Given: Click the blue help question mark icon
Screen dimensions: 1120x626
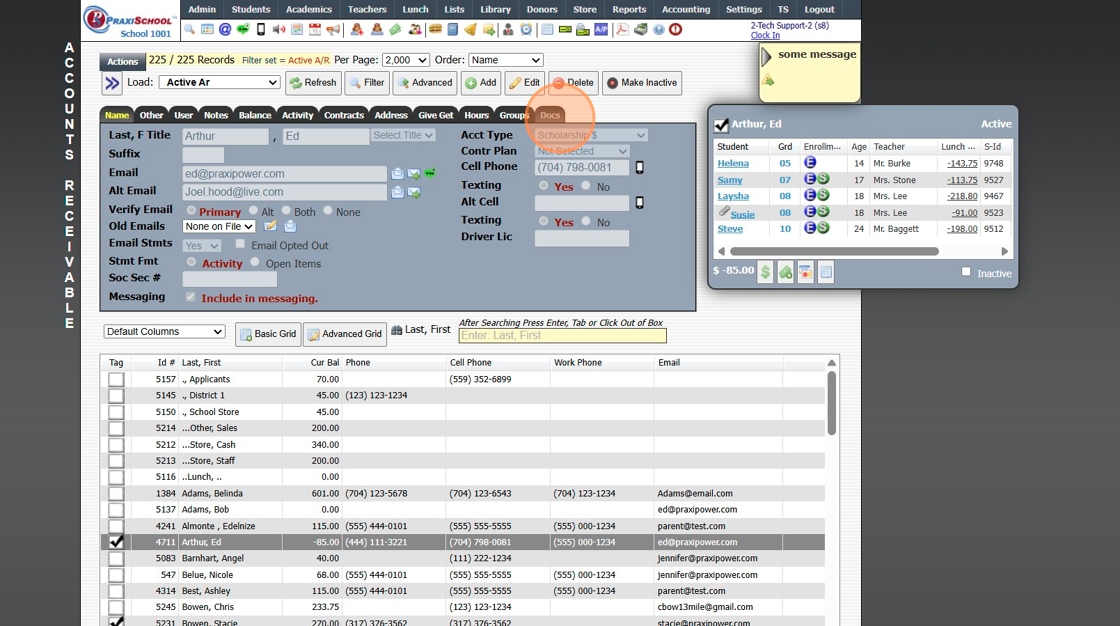Looking at the screenshot, I should (x=659, y=30).
